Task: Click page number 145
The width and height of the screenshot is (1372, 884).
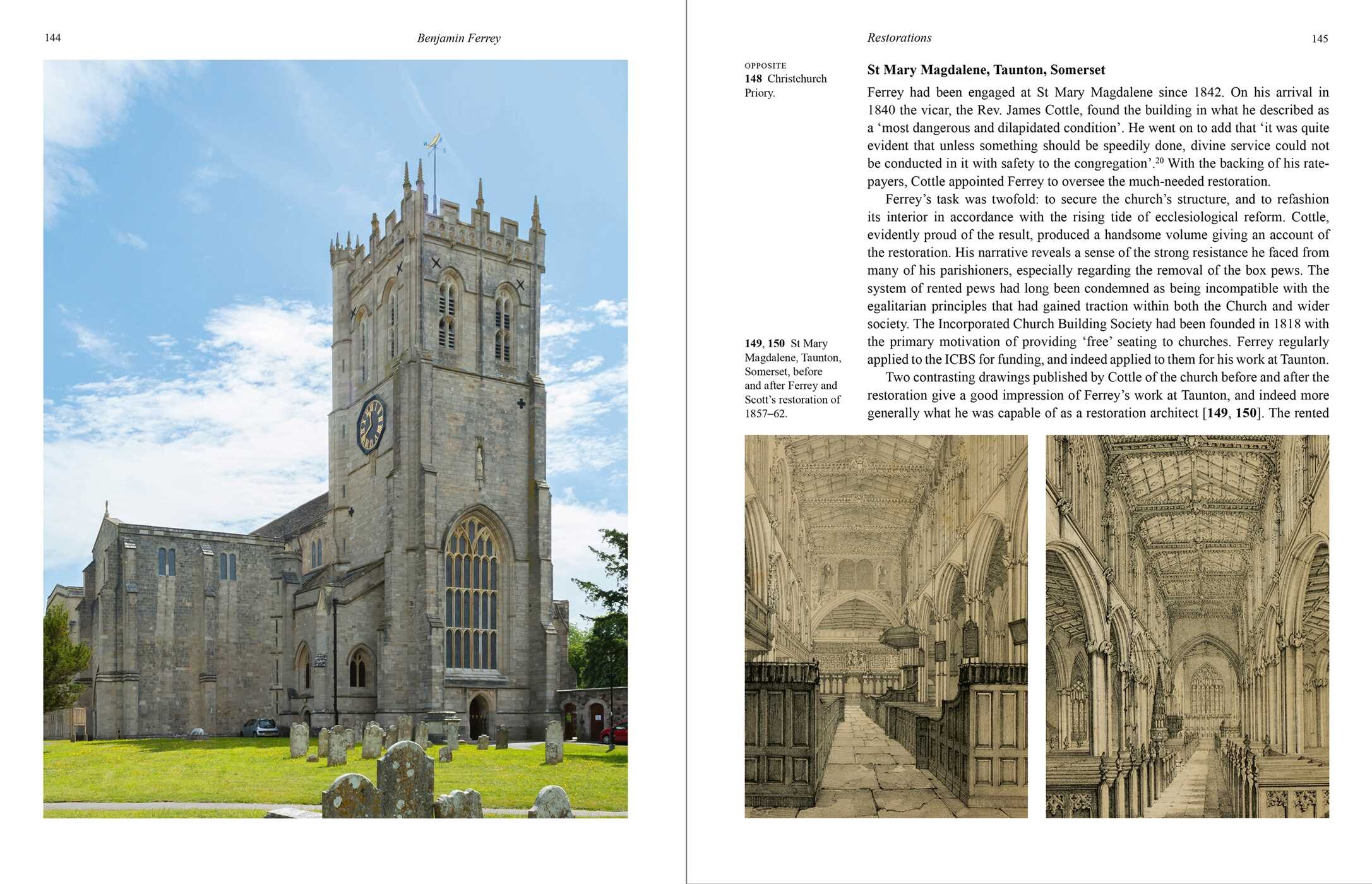Action: point(1320,39)
